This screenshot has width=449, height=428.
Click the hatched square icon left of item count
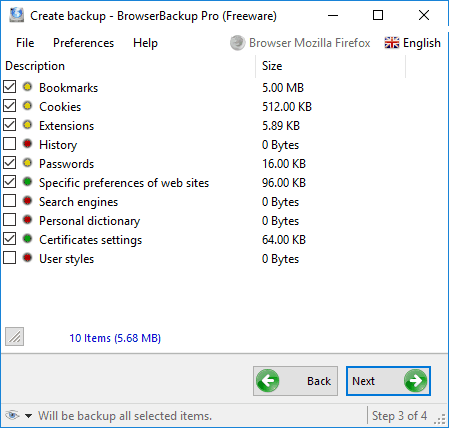click(14, 337)
